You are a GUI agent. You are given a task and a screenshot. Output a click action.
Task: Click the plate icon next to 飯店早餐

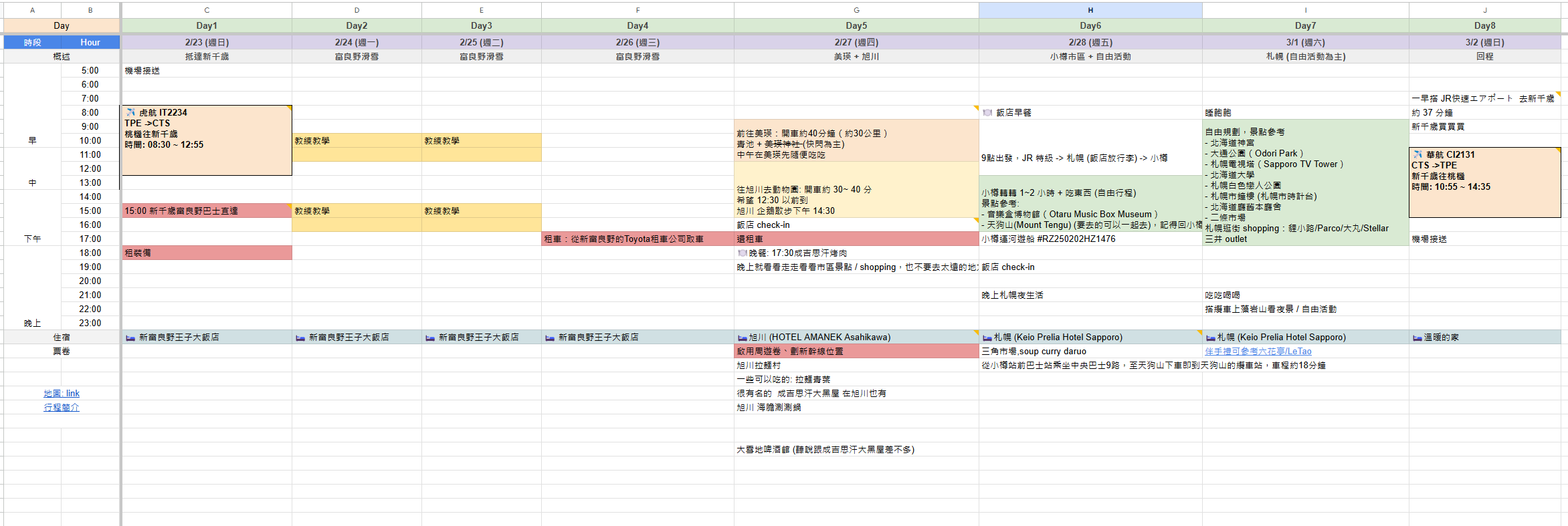[987, 112]
